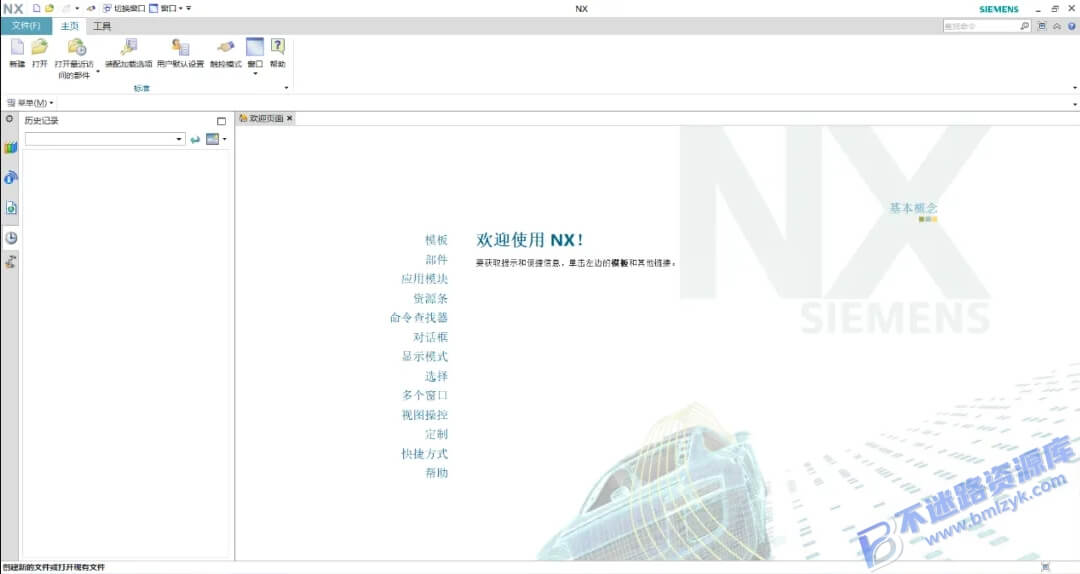Open the web browser icon in resource bar
Image resolution: width=1080 pixels, height=574 pixels.
[x=10, y=177]
